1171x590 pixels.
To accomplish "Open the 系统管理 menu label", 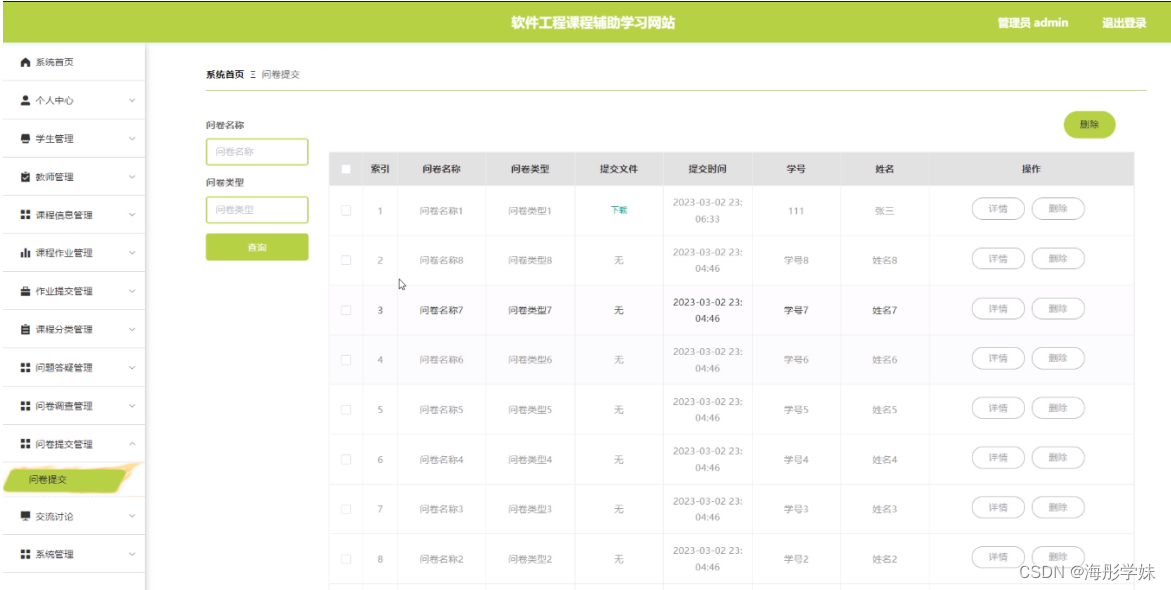I will click(55, 554).
